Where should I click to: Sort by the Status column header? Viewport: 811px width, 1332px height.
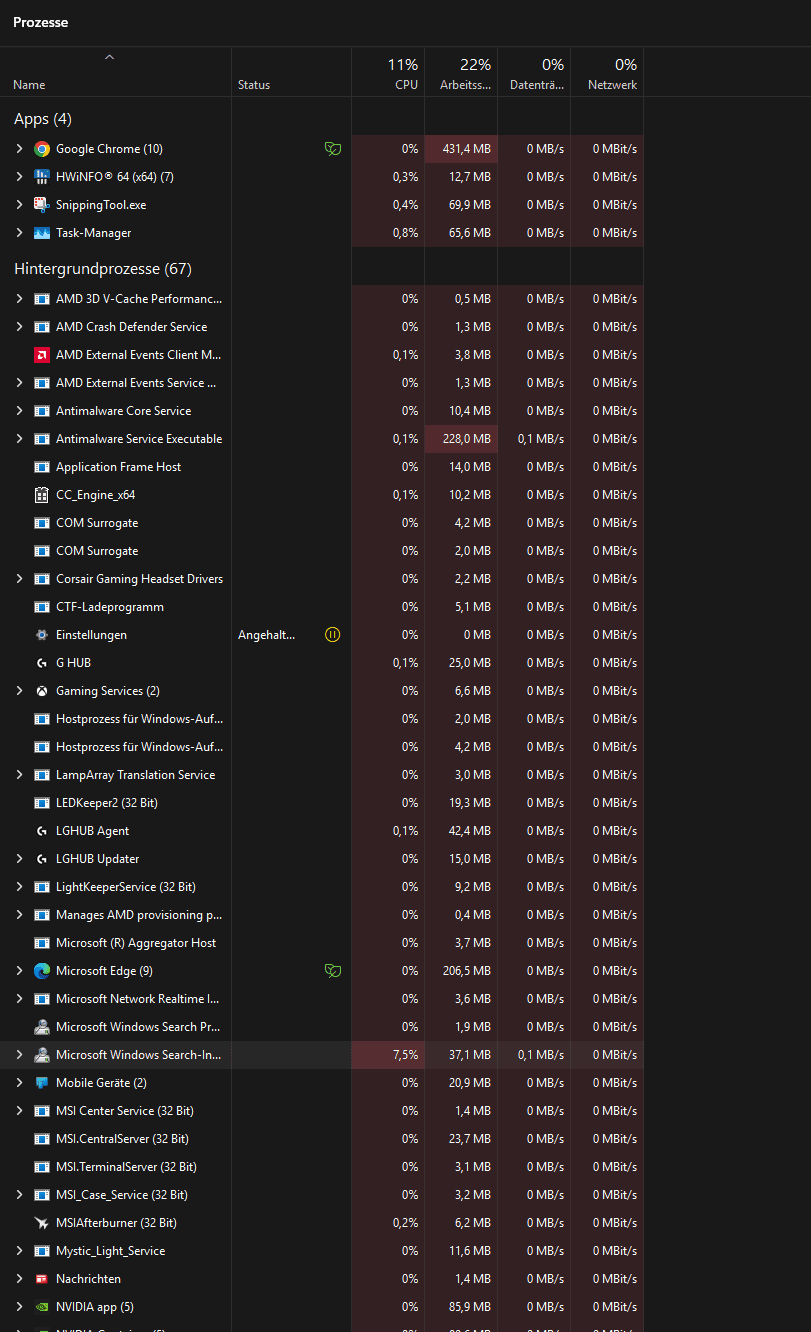point(291,72)
